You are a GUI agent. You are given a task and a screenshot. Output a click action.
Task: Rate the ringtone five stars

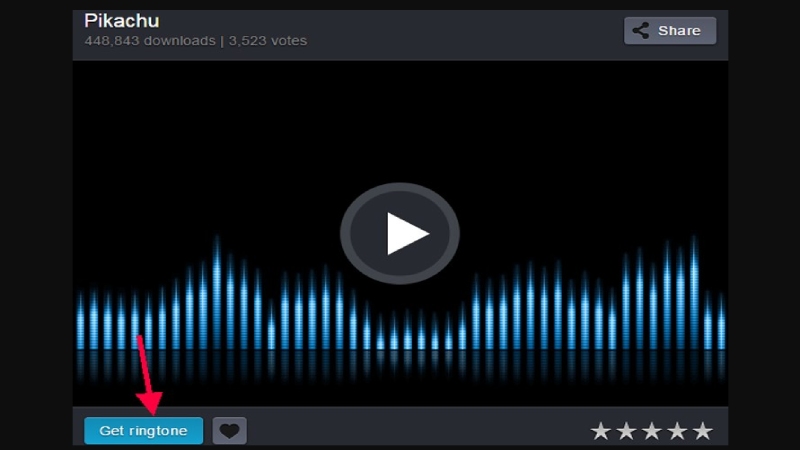click(703, 431)
